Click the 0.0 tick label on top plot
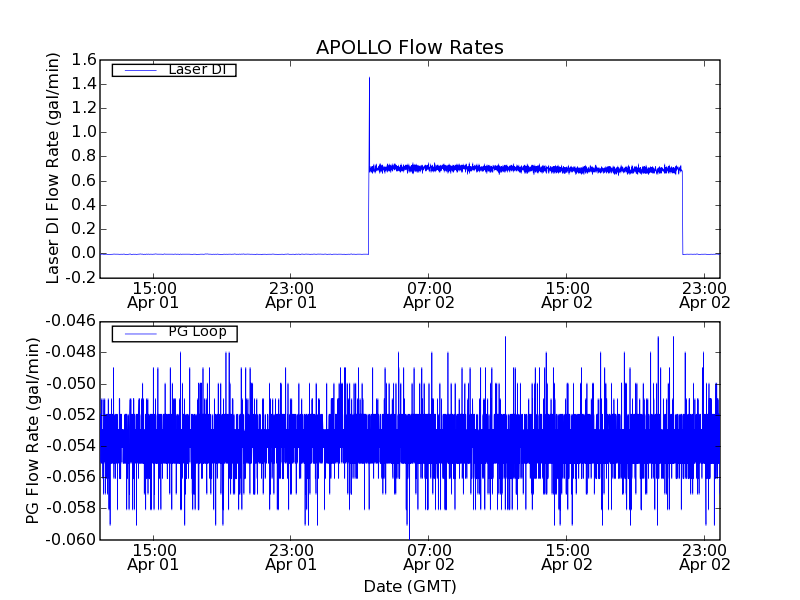800x600 pixels. [x=83, y=253]
